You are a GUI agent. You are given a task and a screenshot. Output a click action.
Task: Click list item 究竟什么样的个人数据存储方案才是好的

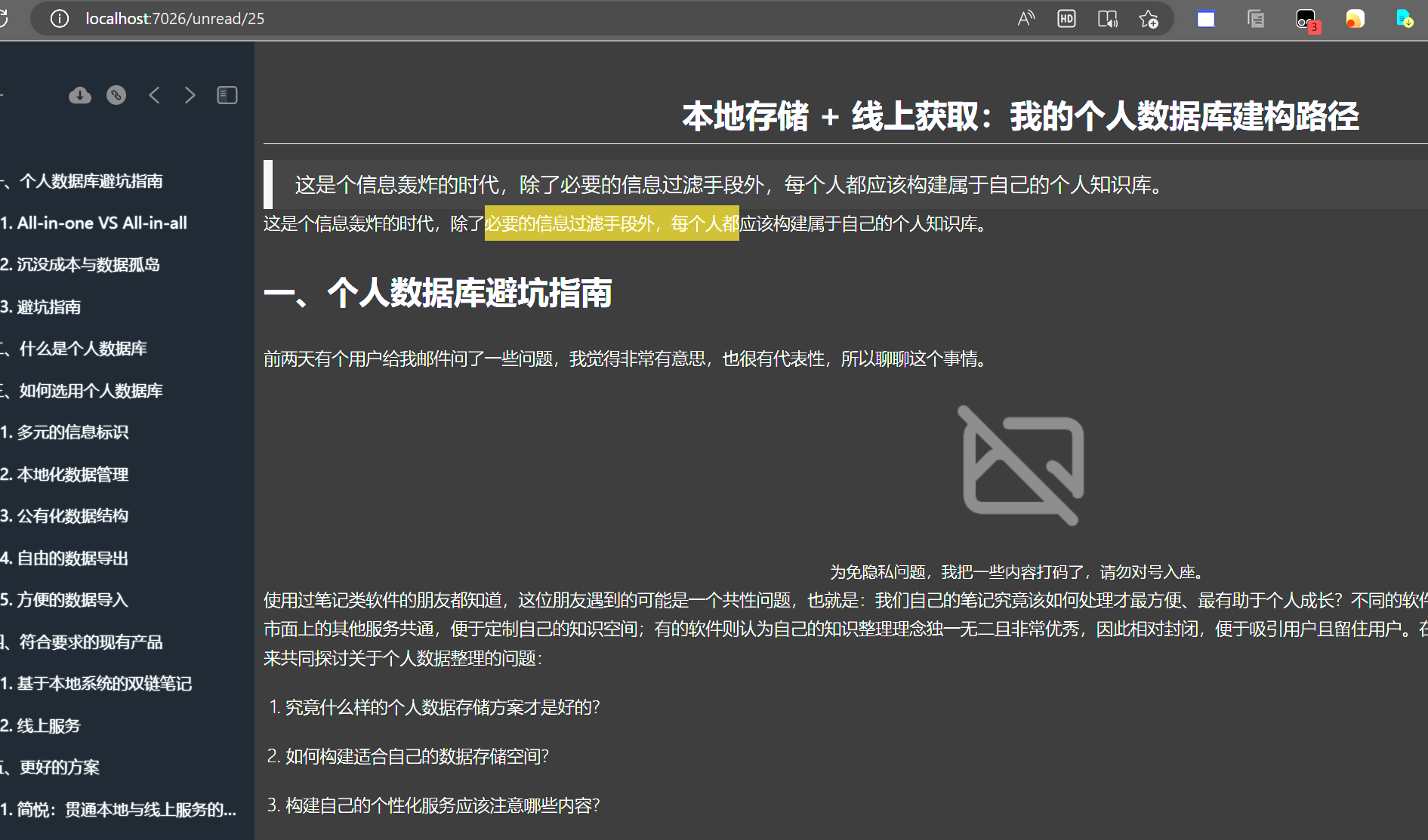(x=443, y=707)
